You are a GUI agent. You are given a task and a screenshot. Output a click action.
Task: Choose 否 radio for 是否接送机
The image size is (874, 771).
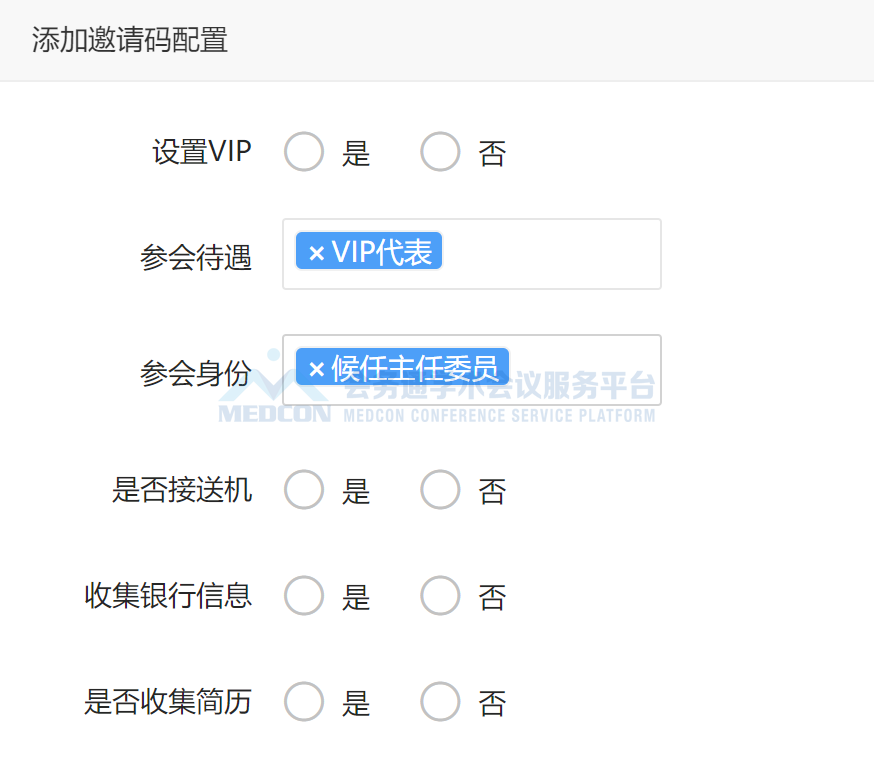coord(440,489)
